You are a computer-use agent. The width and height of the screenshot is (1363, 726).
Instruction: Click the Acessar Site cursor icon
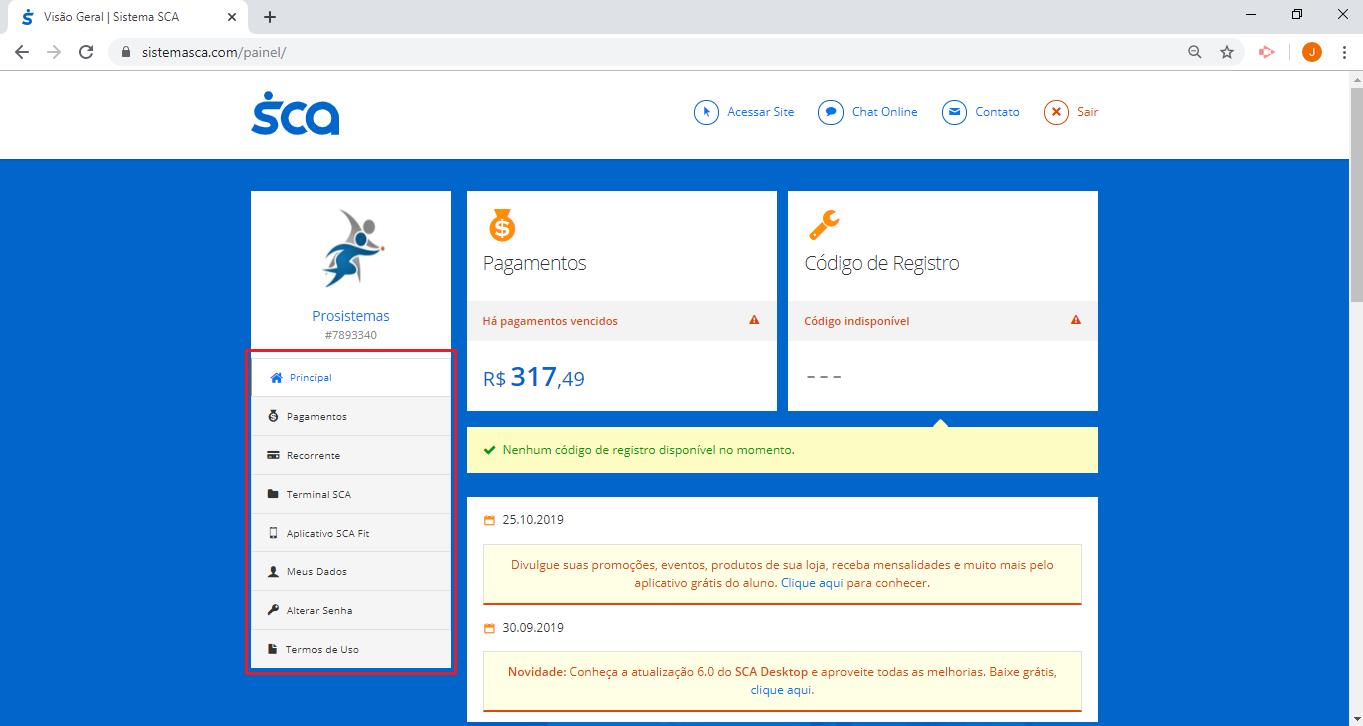point(707,112)
